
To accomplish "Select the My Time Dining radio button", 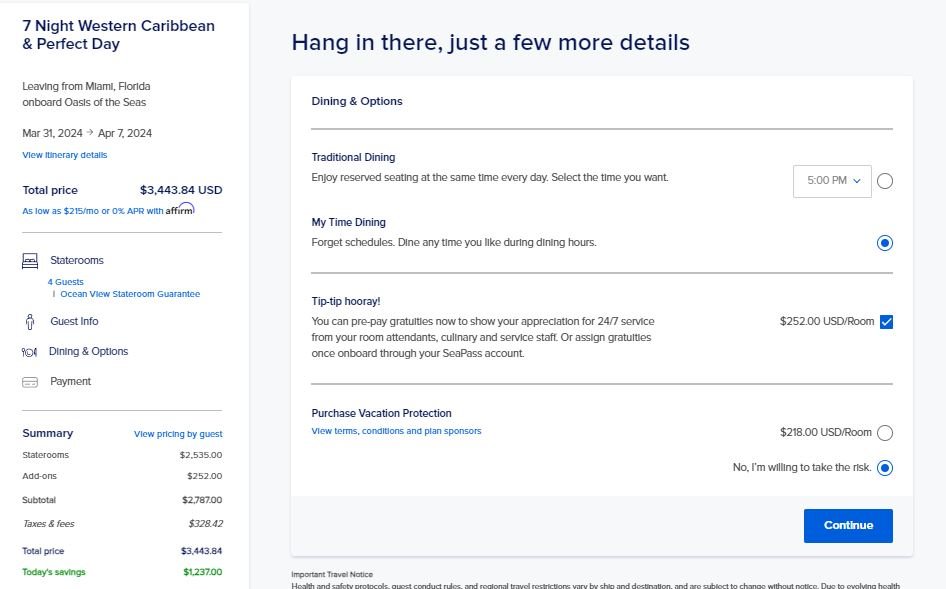I will (884, 243).
